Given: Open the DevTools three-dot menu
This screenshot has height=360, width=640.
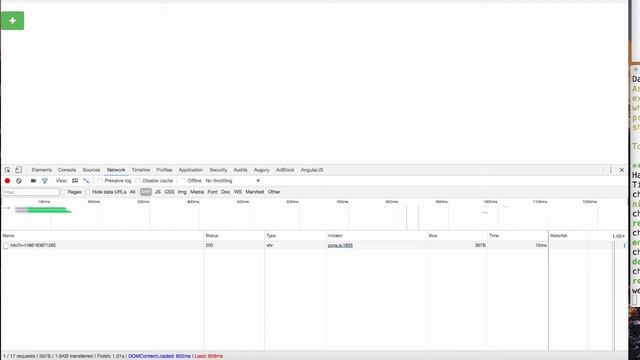Looking at the screenshot, I should [x=611, y=170].
